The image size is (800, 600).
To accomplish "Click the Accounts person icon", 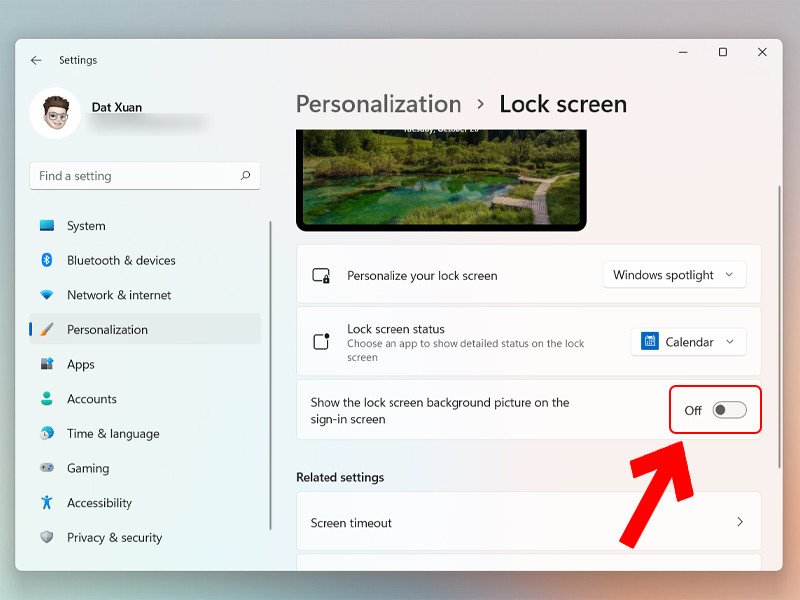I will pos(46,399).
